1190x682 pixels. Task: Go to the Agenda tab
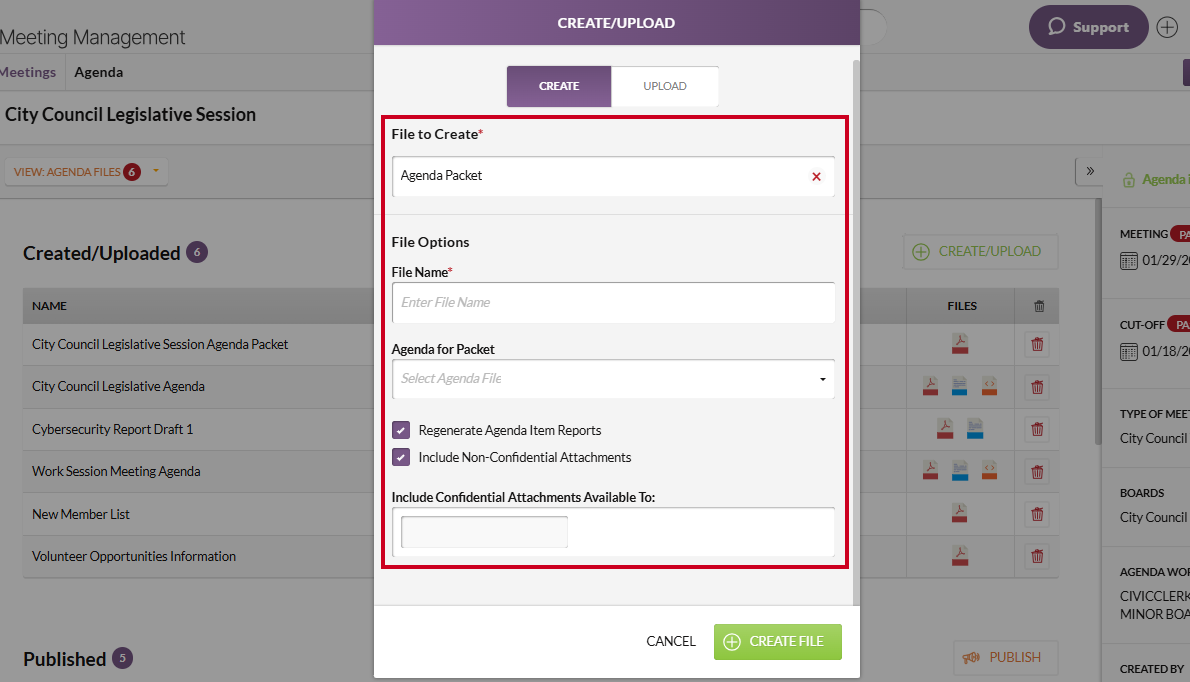(x=99, y=72)
